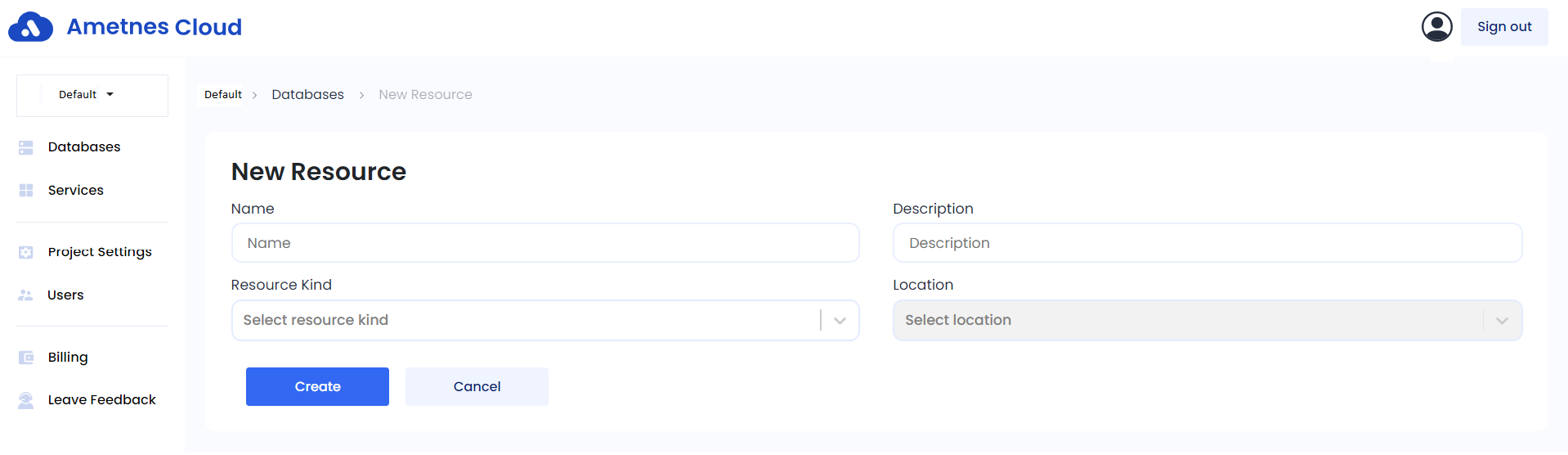The height and width of the screenshot is (455, 1568).
Task: Click the user profile avatar icon
Action: (x=1436, y=26)
